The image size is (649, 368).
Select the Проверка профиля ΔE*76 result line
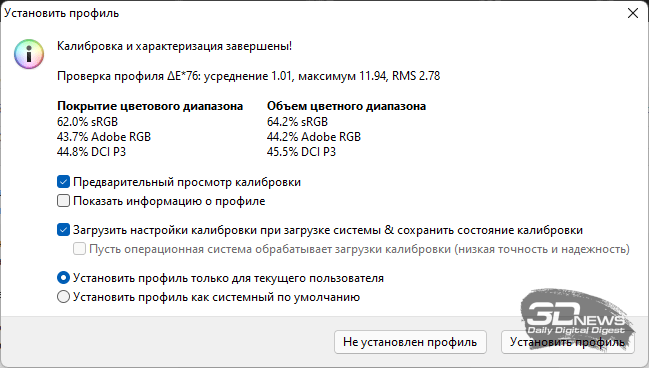point(248,76)
